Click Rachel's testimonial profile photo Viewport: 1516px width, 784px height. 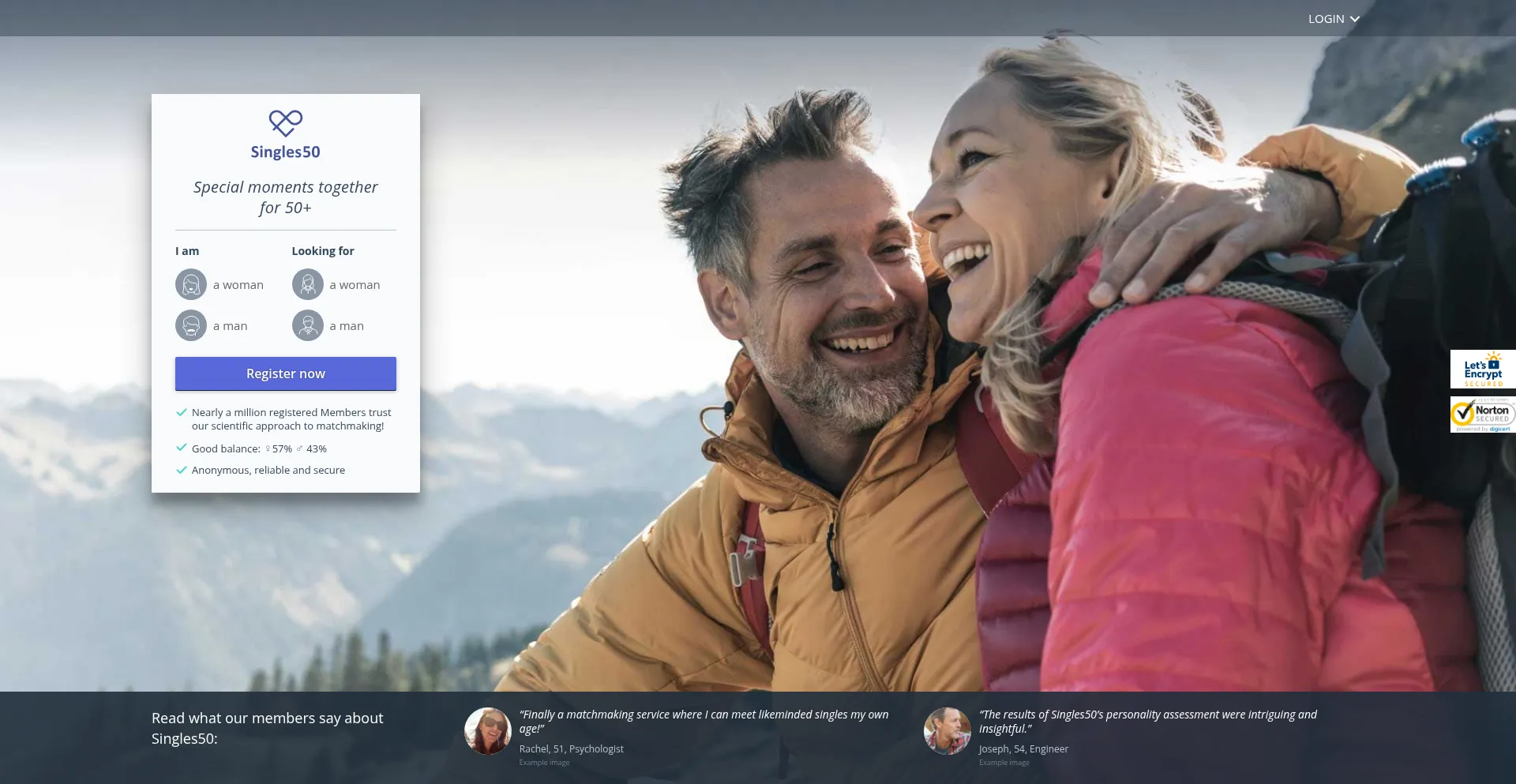coord(488,731)
